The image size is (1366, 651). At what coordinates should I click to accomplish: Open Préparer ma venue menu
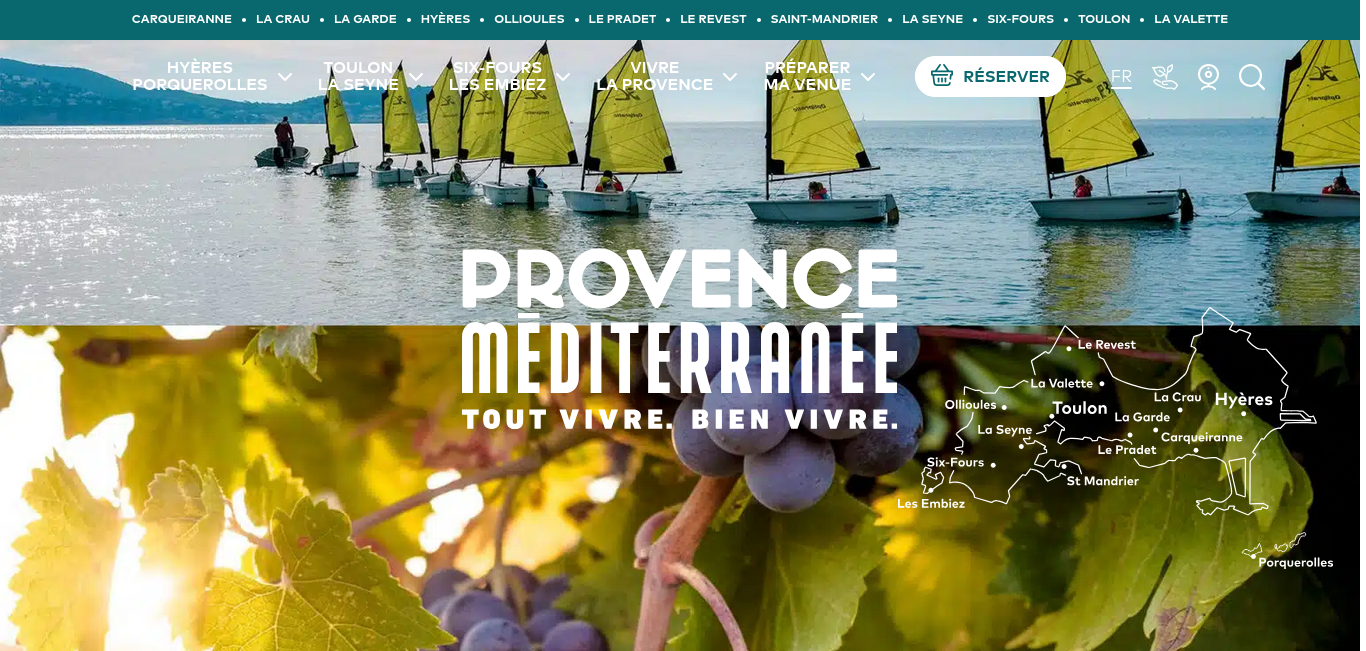[808, 77]
